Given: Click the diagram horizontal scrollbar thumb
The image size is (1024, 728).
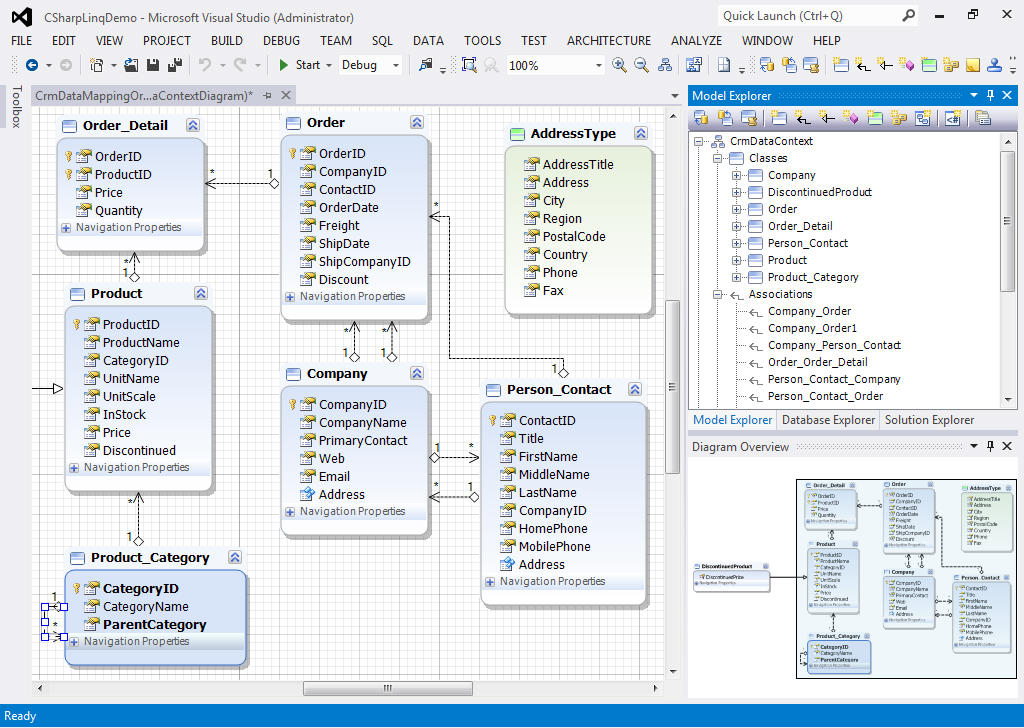Looking at the screenshot, I should pyautogui.click(x=387, y=688).
